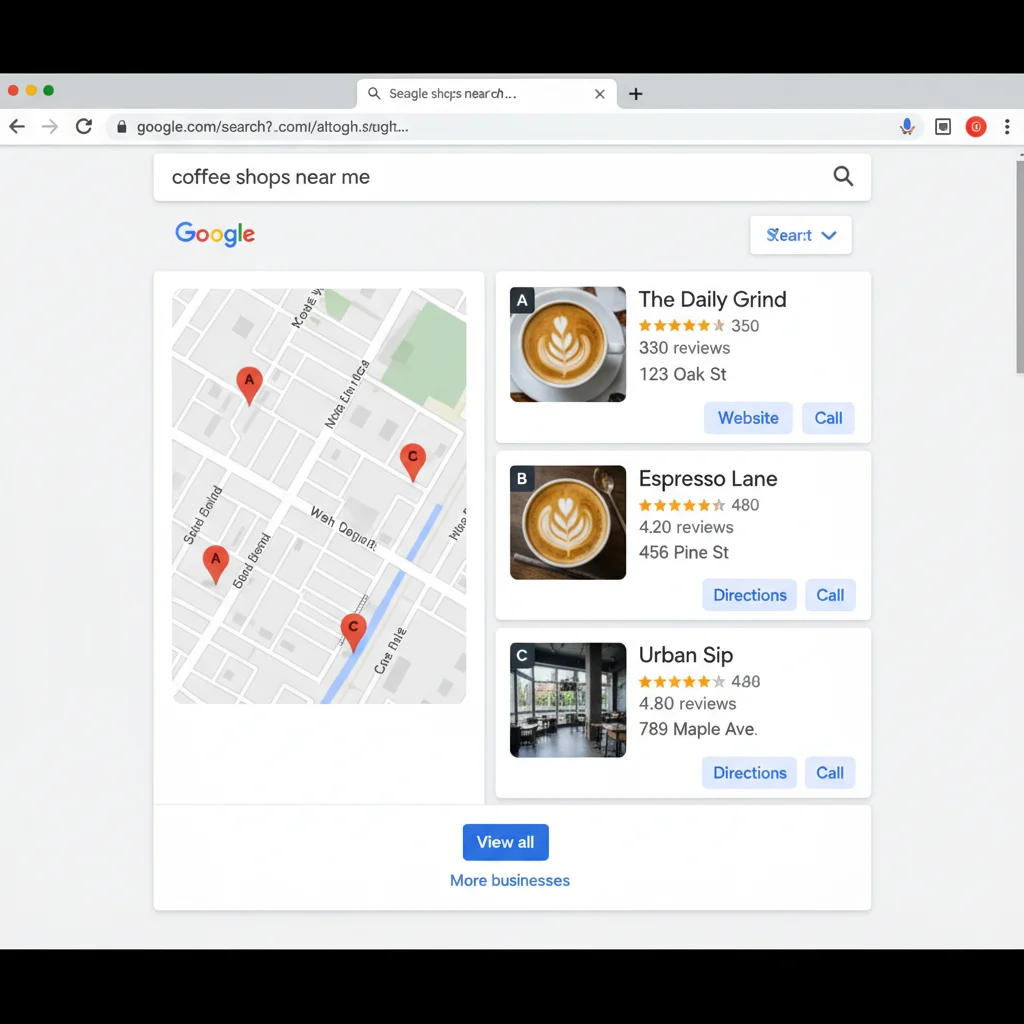This screenshot has width=1024, height=1024.
Task: Reload the page with refresh icon
Action: pos(84,127)
